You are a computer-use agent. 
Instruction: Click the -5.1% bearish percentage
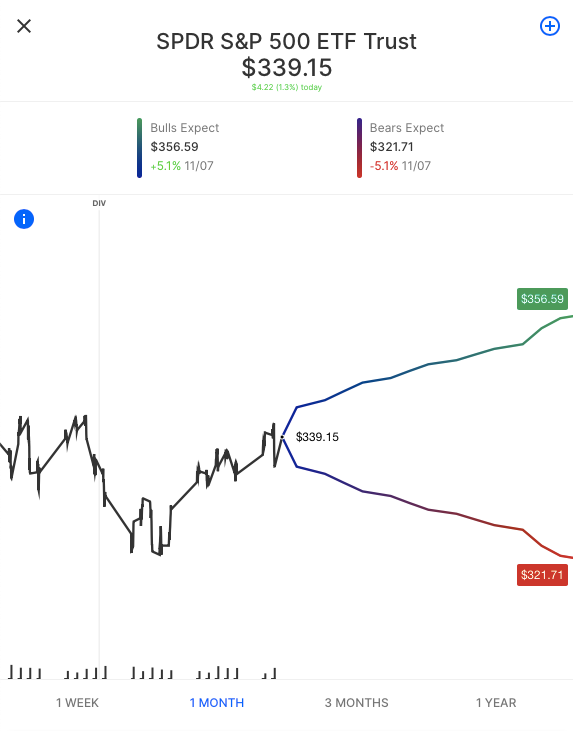[x=384, y=166]
